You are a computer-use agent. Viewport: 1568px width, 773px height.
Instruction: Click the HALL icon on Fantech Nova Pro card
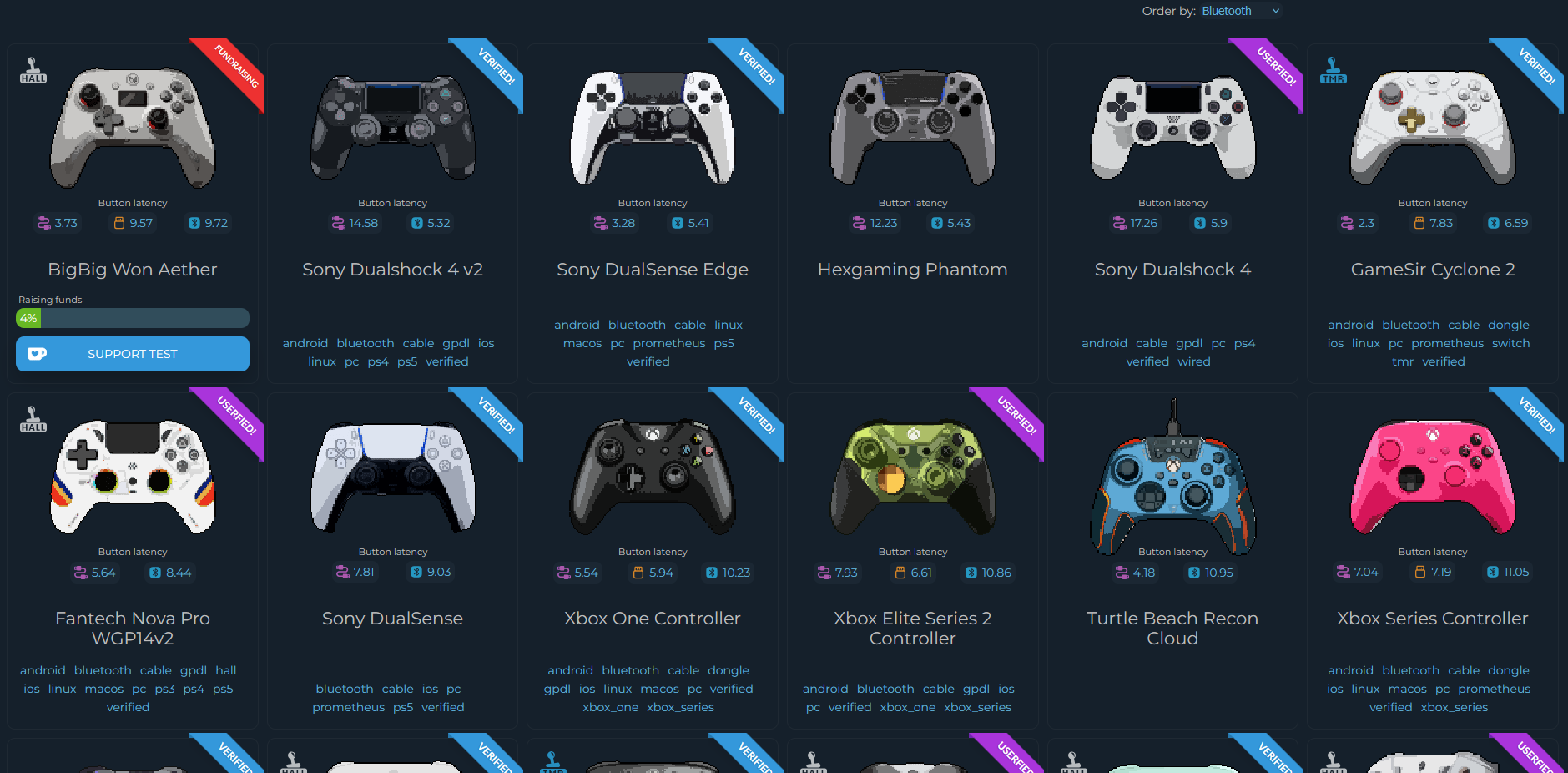(33, 419)
